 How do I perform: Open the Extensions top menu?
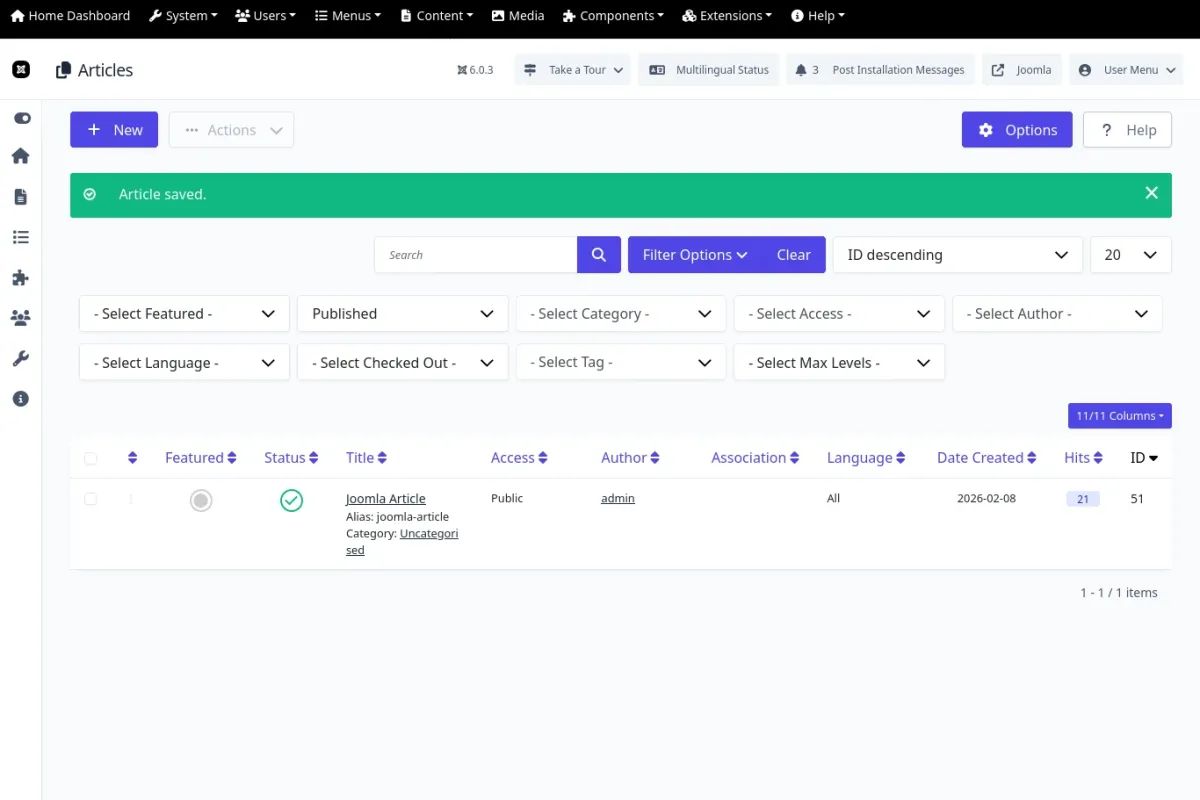727,16
